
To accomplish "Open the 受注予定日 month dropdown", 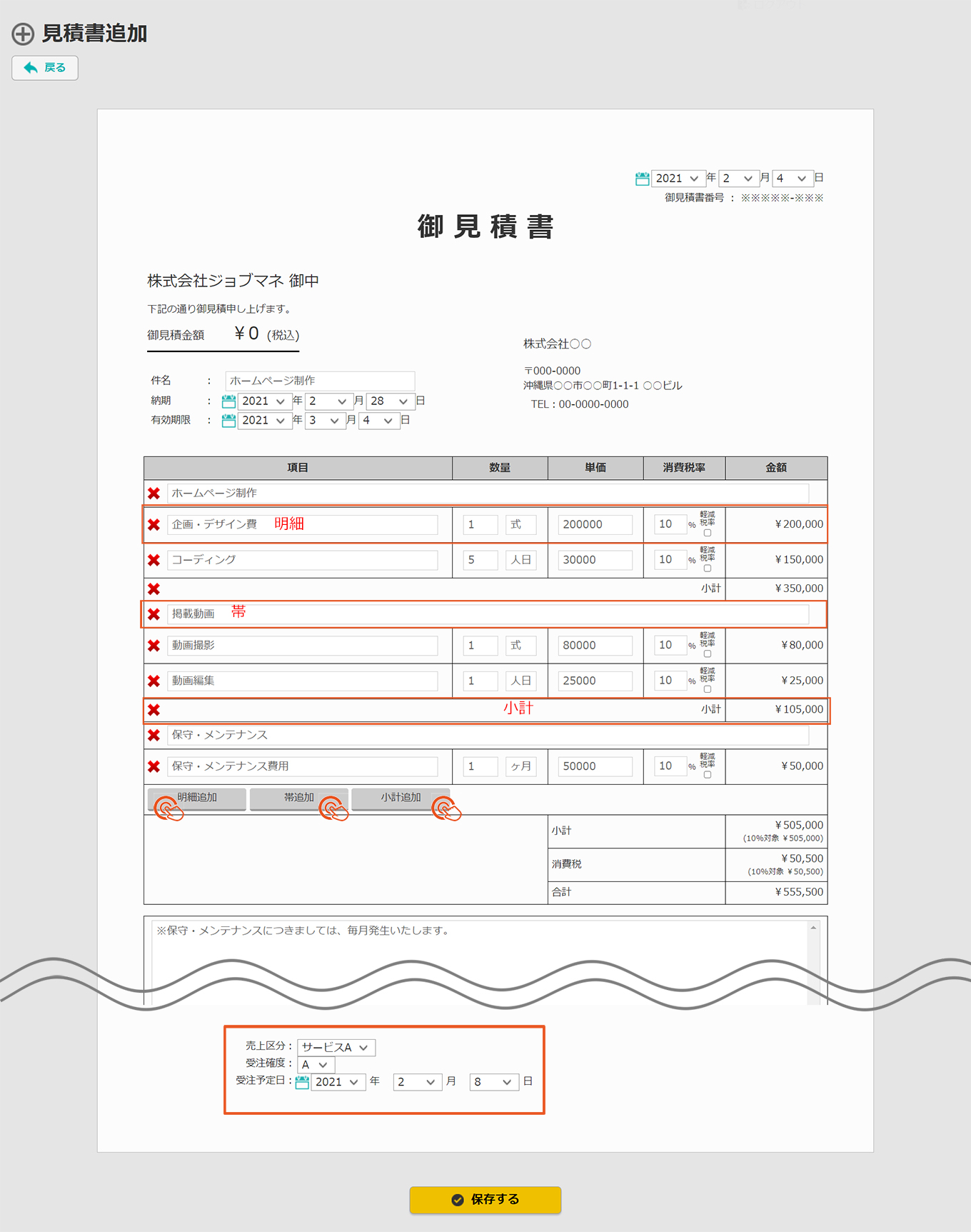I will [416, 1082].
